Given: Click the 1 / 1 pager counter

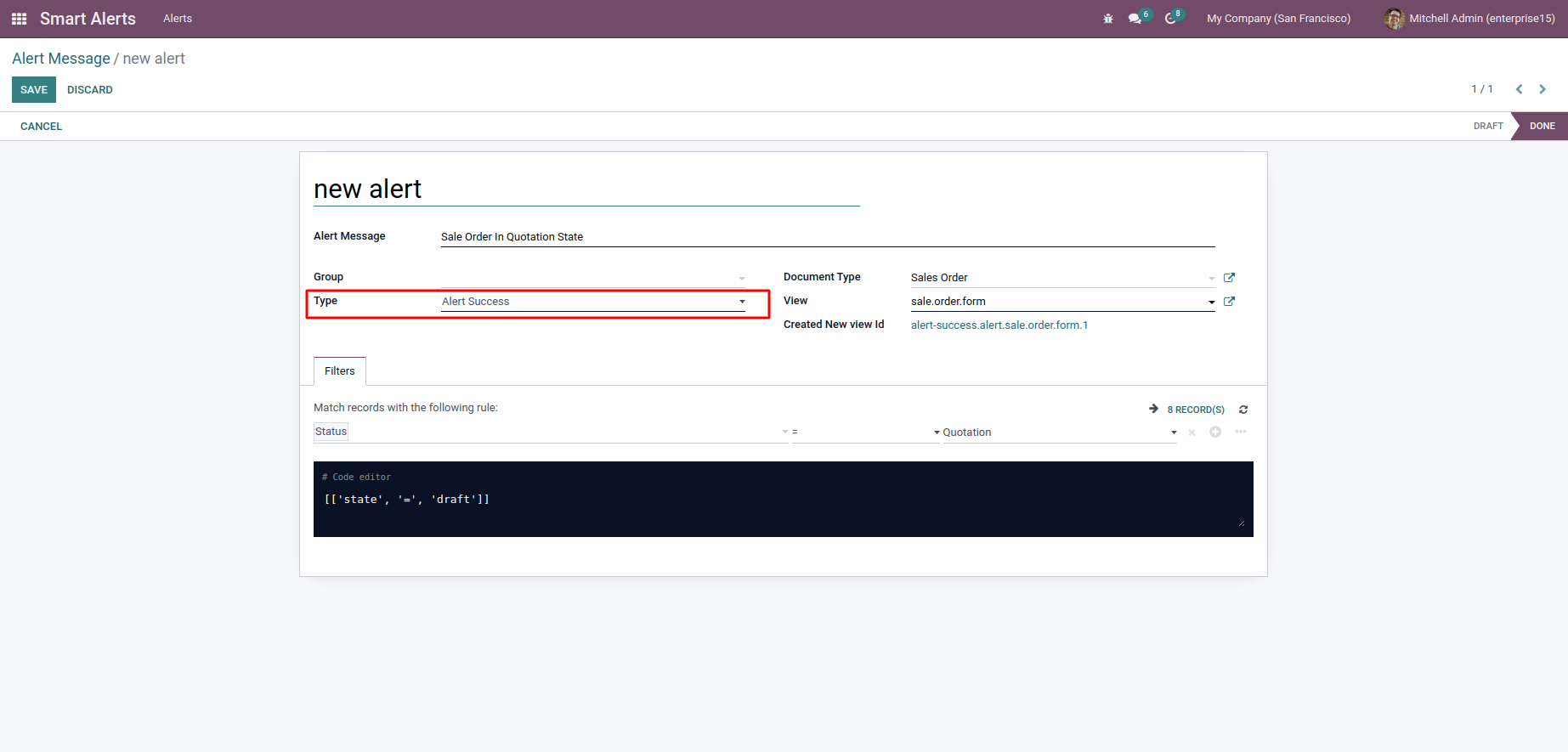Looking at the screenshot, I should (x=1482, y=89).
